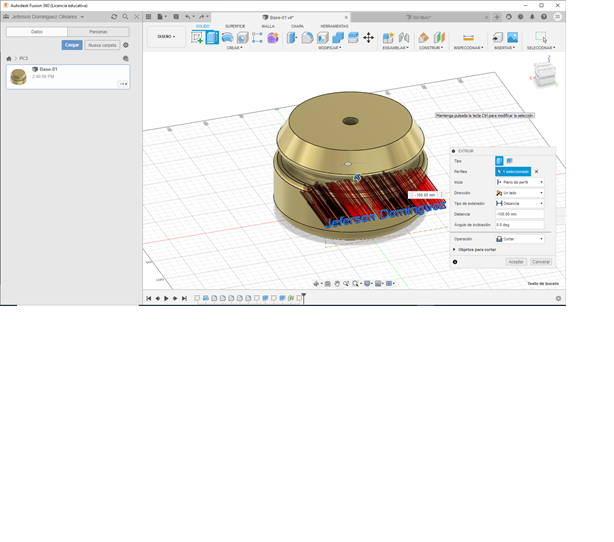Click the Cargar button

point(72,45)
